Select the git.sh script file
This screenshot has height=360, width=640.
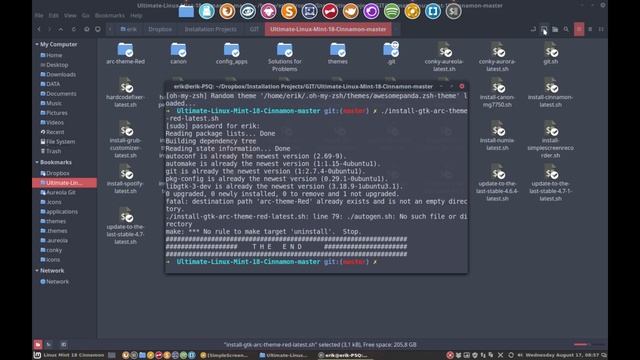click(x=550, y=53)
